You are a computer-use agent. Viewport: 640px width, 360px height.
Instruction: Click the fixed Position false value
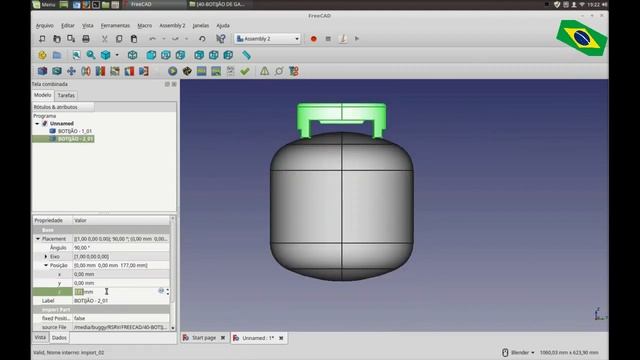[x=121, y=318]
